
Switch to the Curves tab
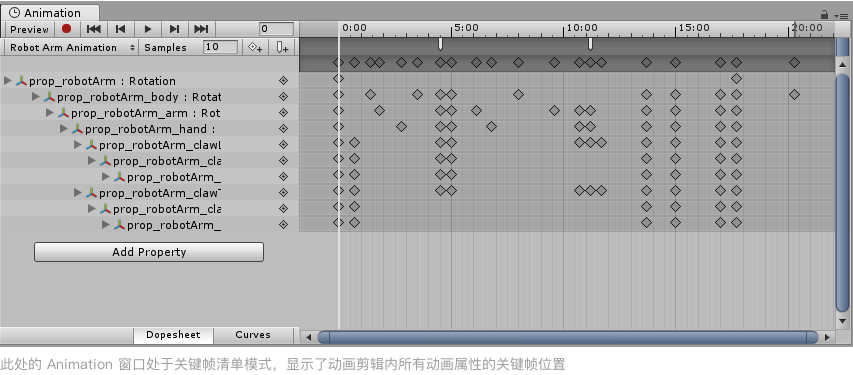[x=253, y=335]
